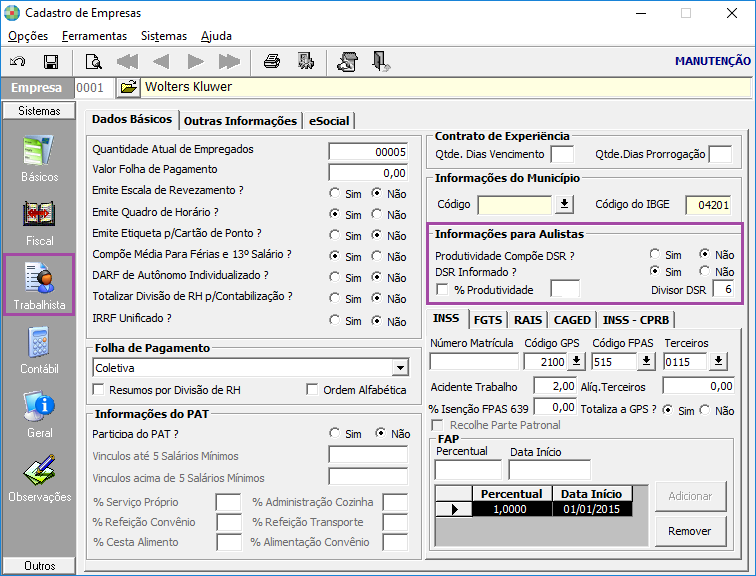This screenshot has height=576, width=756.
Task: Open the Ferramentas menu
Action: click(x=94, y=36)
